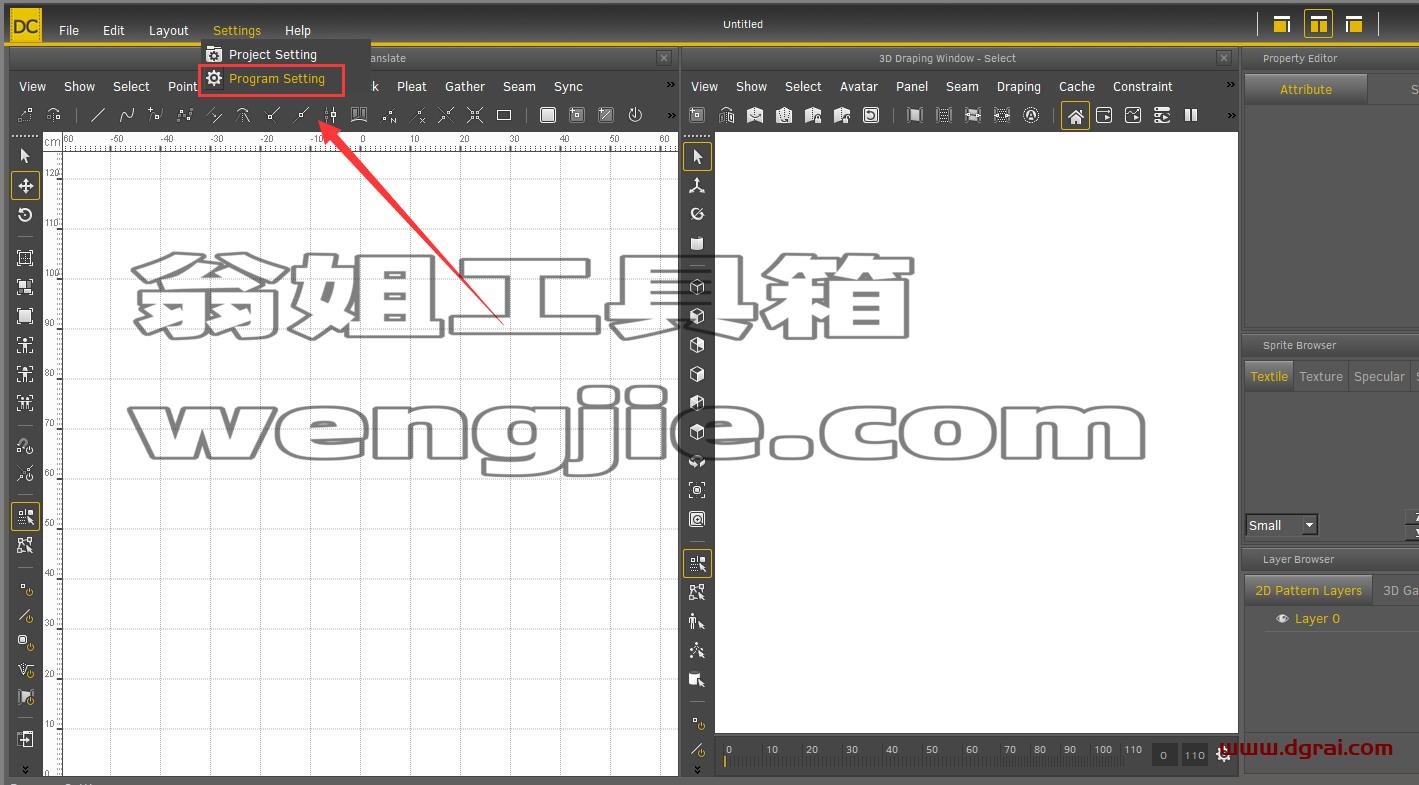Click the reset rotation icon in 3D toolbar
The image size is (1419, 785).
click(x=871, y=115)
